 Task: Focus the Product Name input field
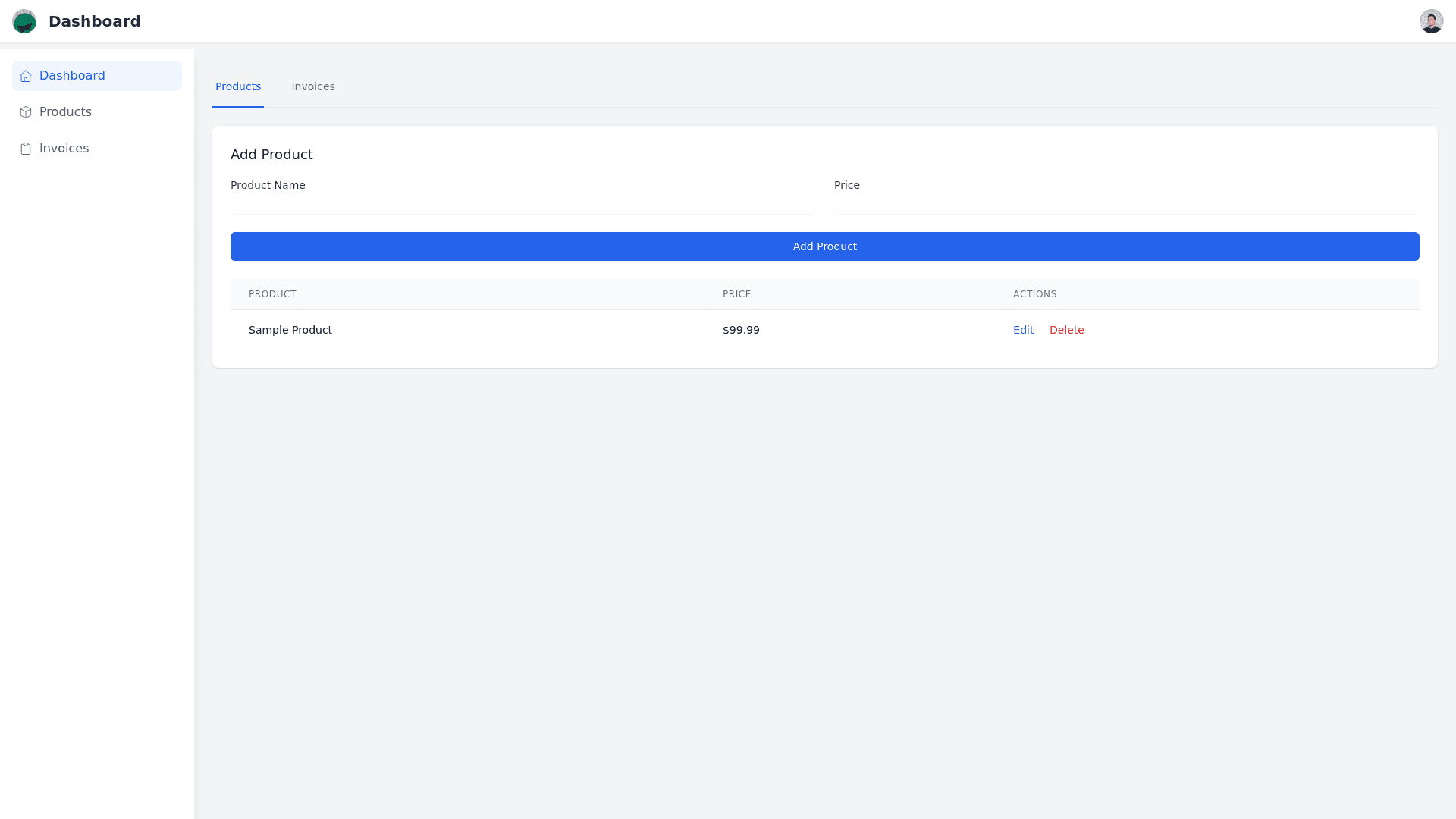pos(522,205)
